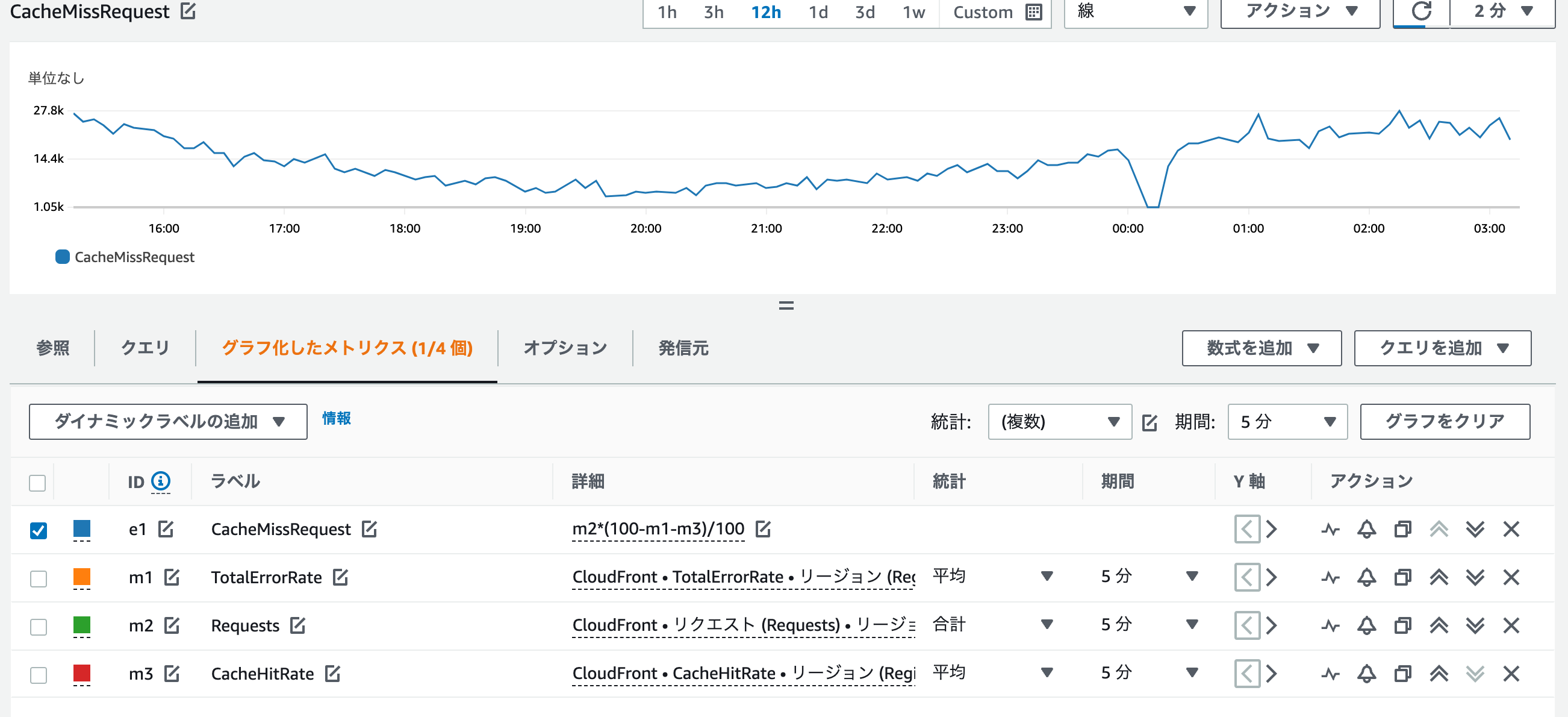Switch to the オプション tab
The image size is (1568, 717).
[564, 348]
